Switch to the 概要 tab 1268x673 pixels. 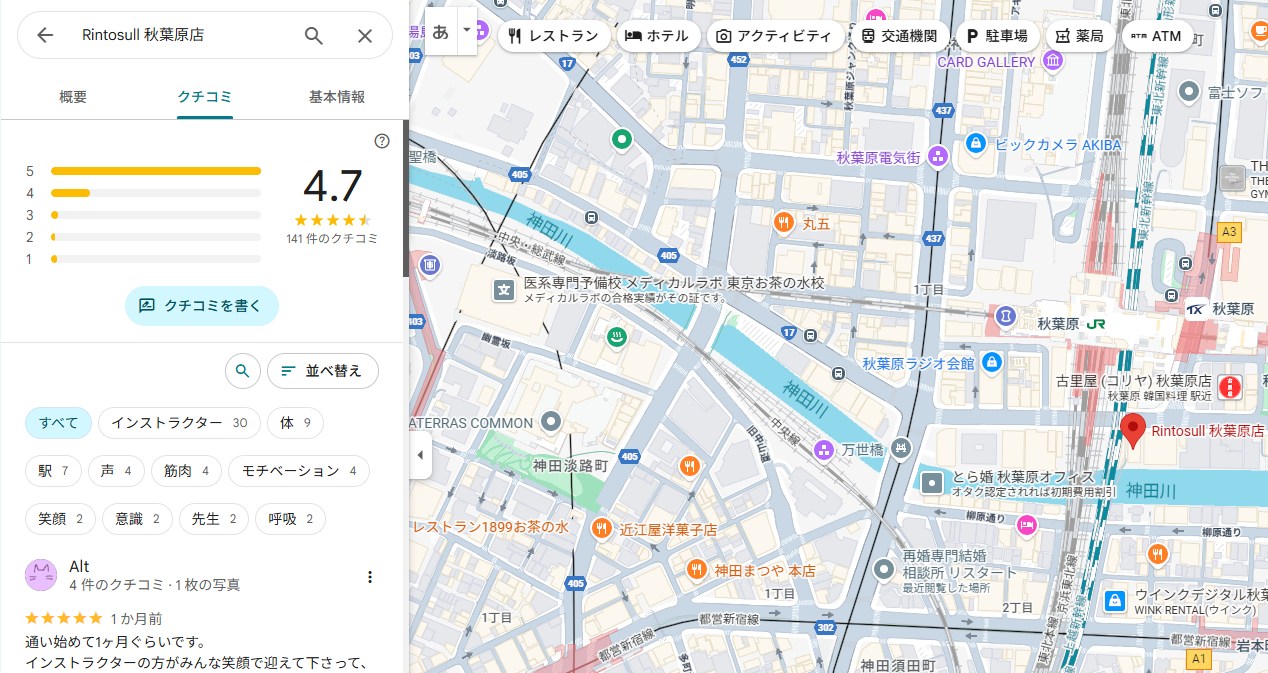(73, 97)
